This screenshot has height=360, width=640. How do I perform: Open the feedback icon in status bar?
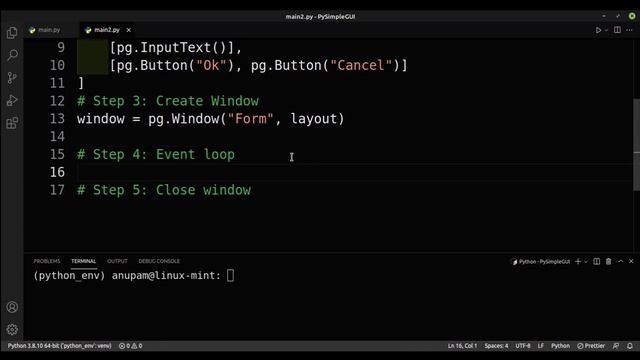pos(616,346)
